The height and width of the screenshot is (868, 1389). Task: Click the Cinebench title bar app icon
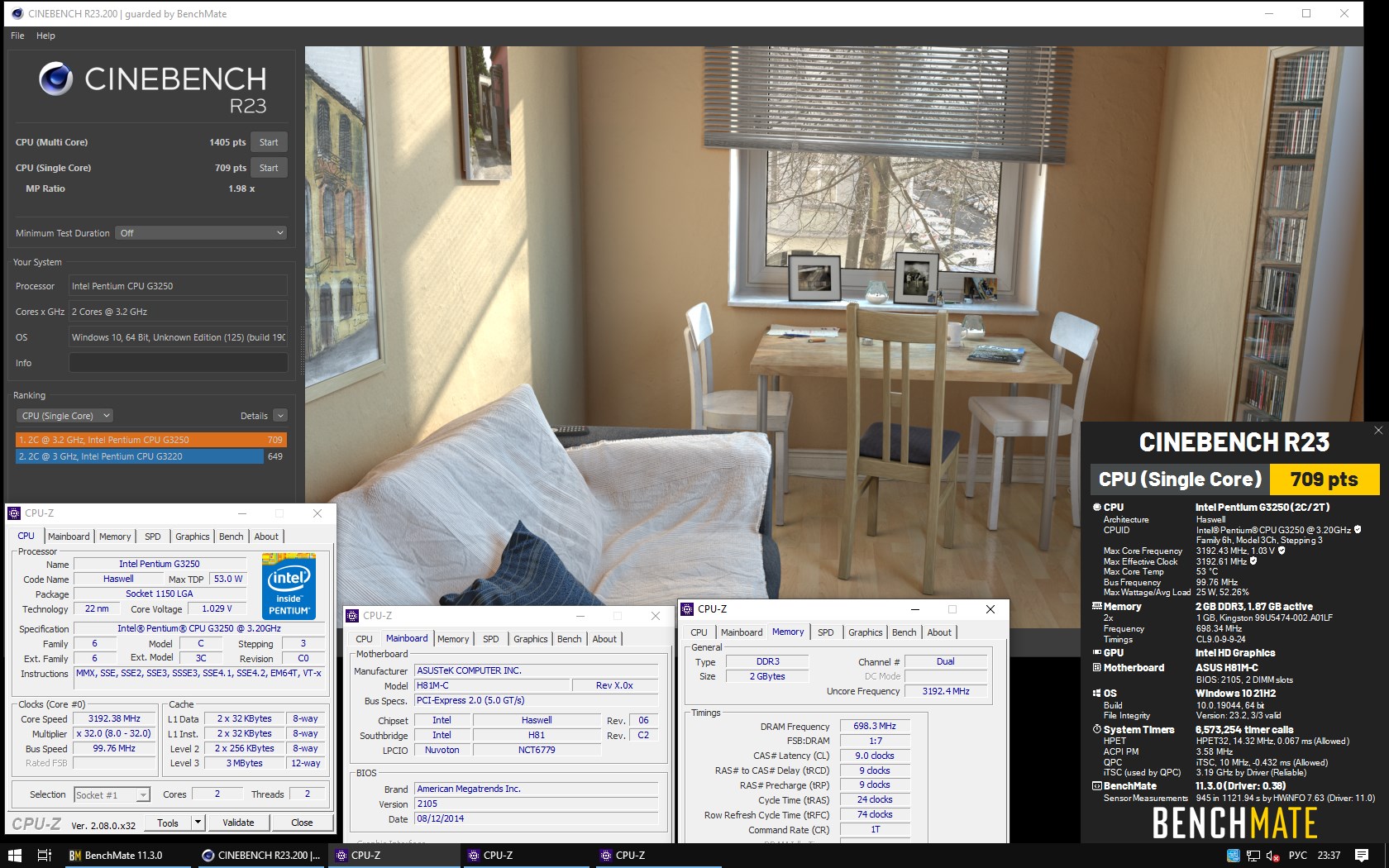pyautogui.click(x=17, y=13)
